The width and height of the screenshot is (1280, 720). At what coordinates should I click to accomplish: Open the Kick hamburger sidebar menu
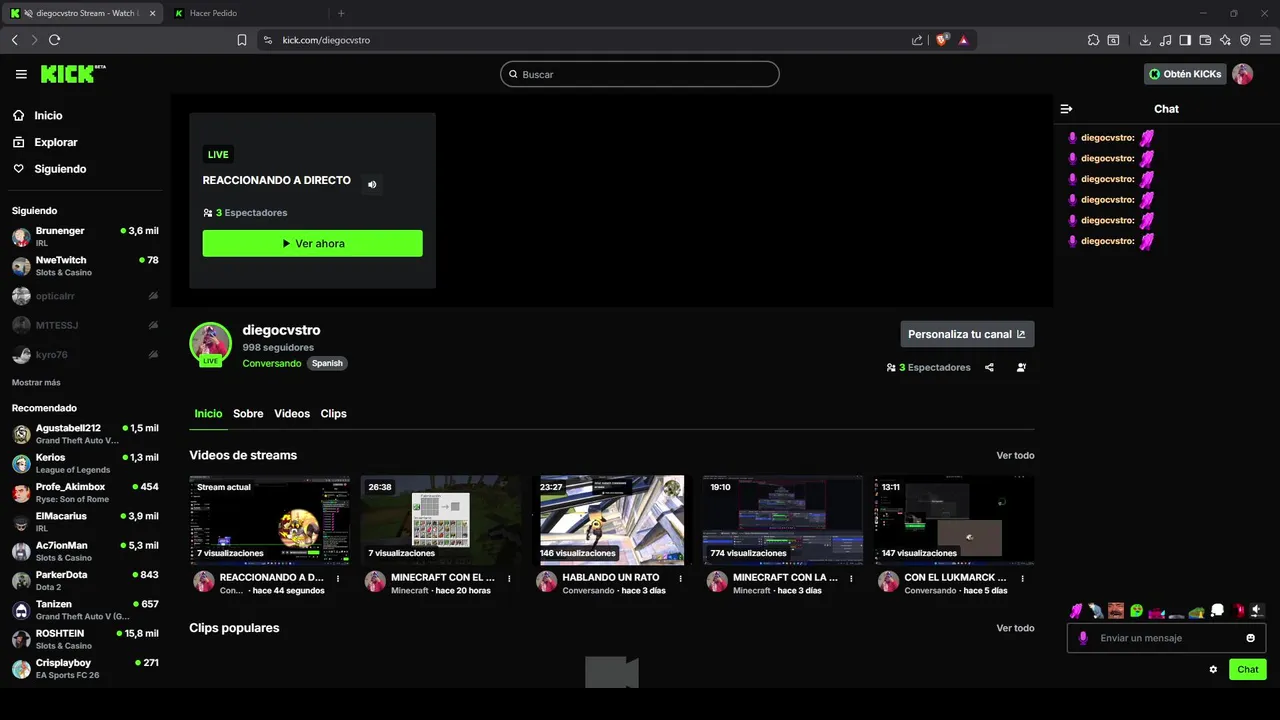[21, 74]
